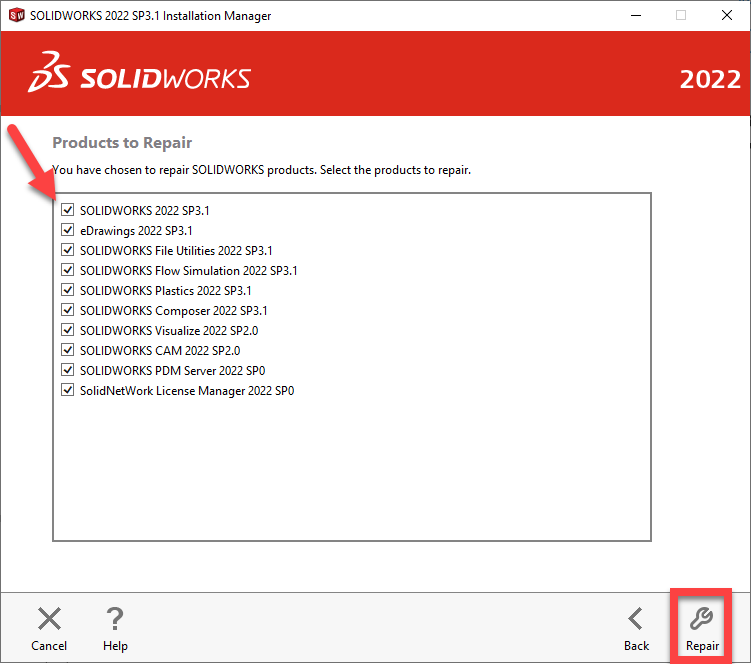Viewport: 751px width, 664px height.
Task: Click the 'Products to Repair' heading
Action: point(122,143)
